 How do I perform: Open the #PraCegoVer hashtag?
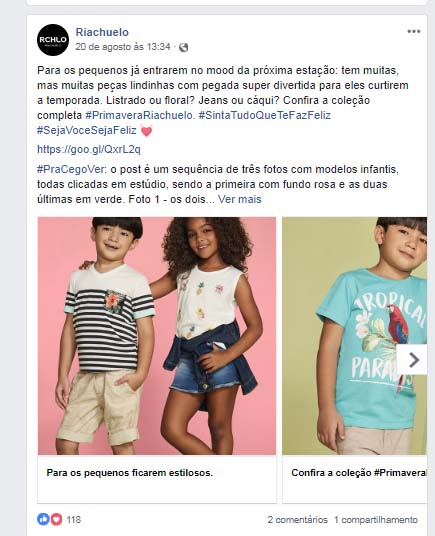pos(72,170)
